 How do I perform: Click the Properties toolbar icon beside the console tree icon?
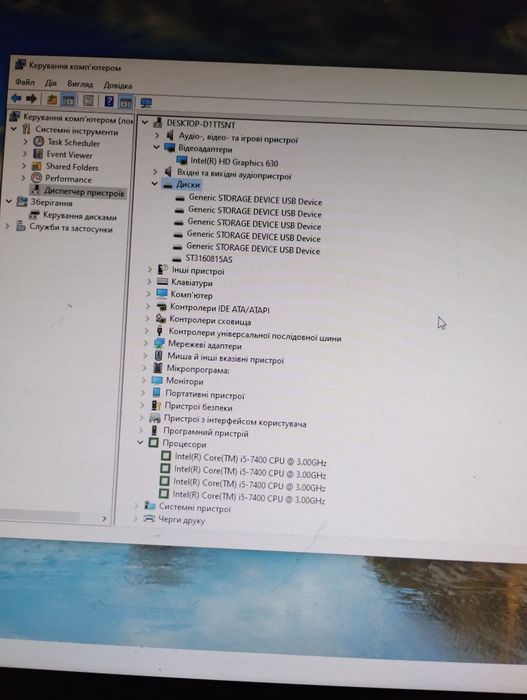[88, 100]
